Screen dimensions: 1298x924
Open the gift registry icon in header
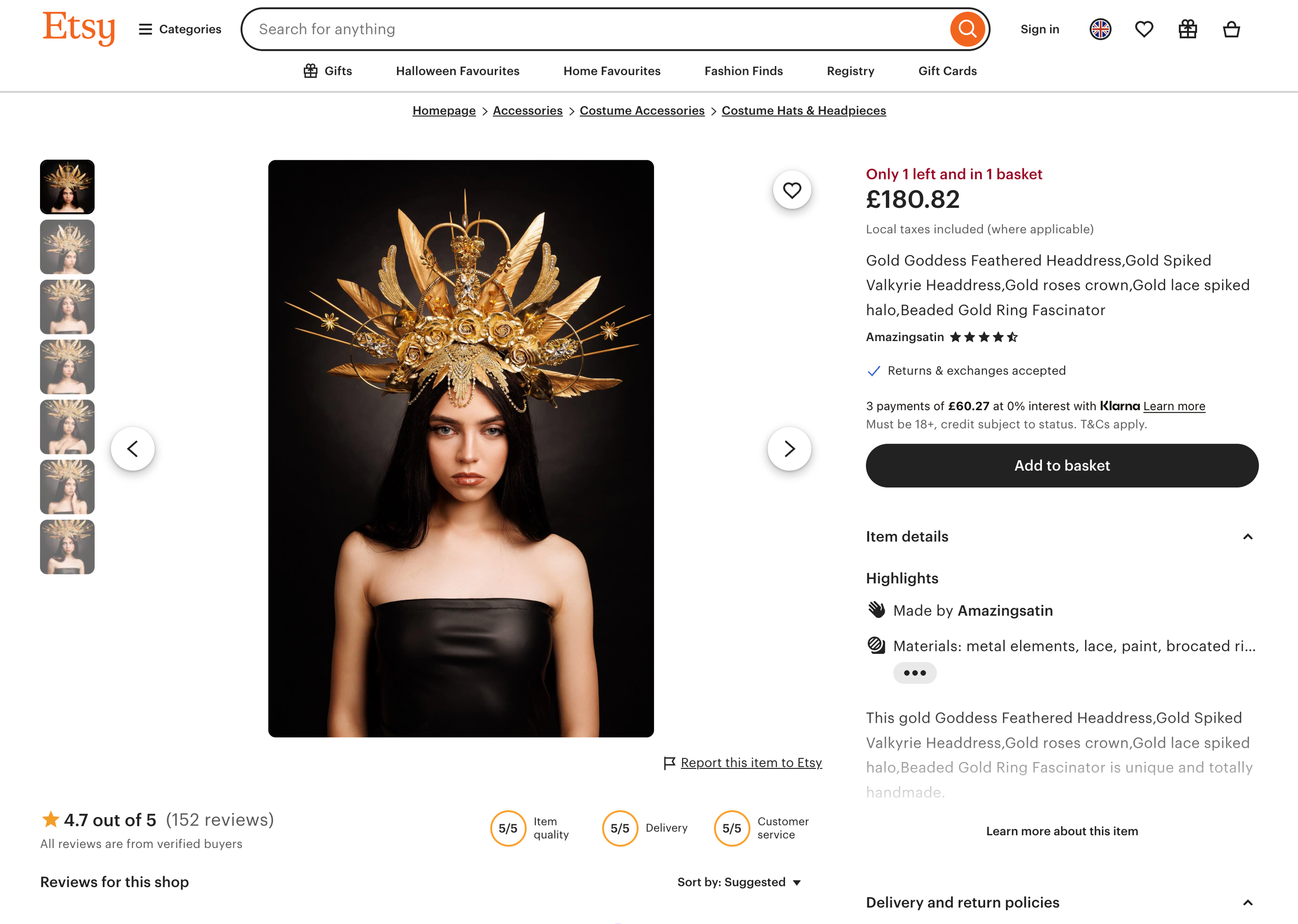1187,29
